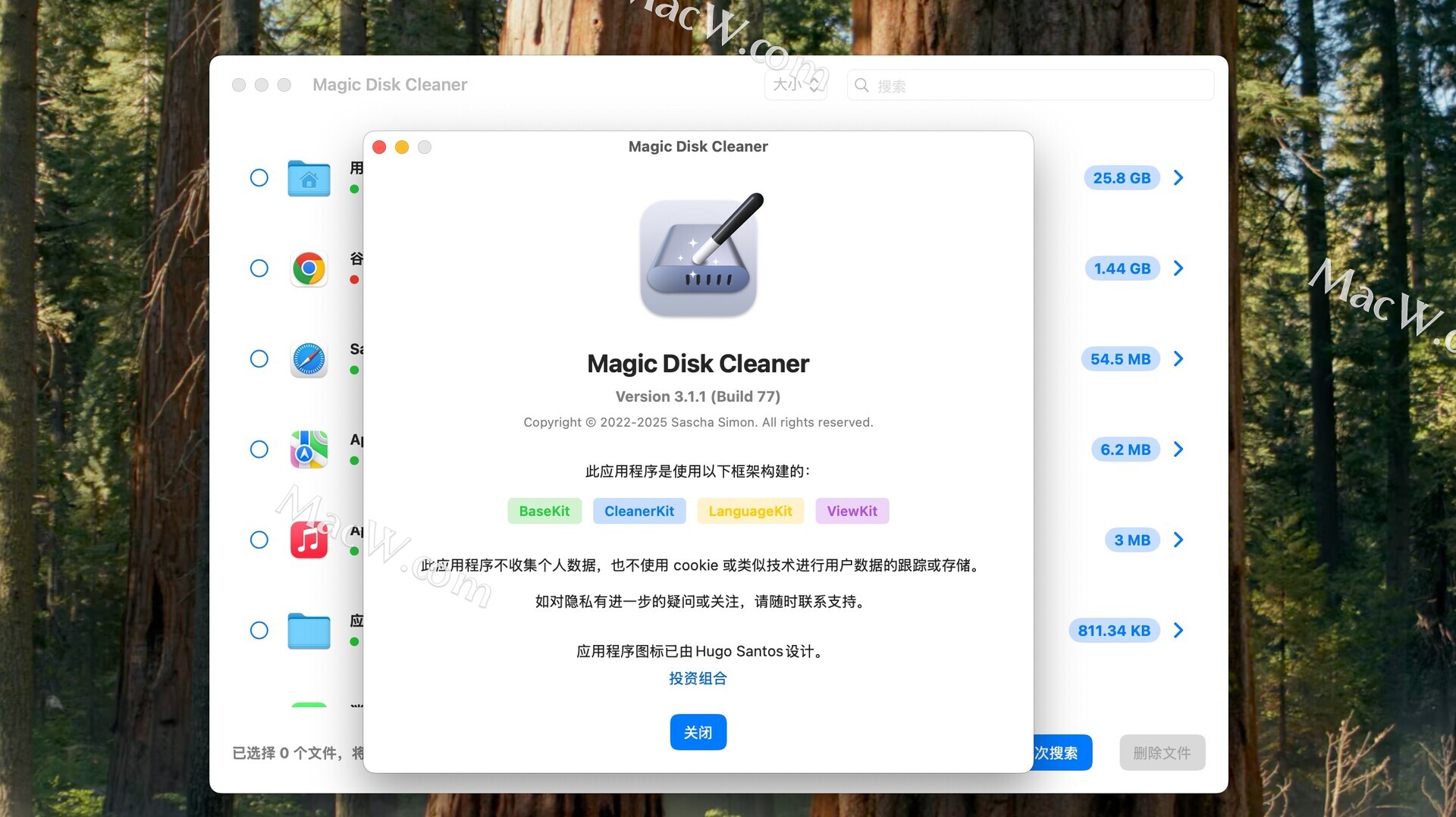This screenshot has height=817, width=1456.
Task: Click the Magic Disk Cleaner app icon
Action: [698, 255]
